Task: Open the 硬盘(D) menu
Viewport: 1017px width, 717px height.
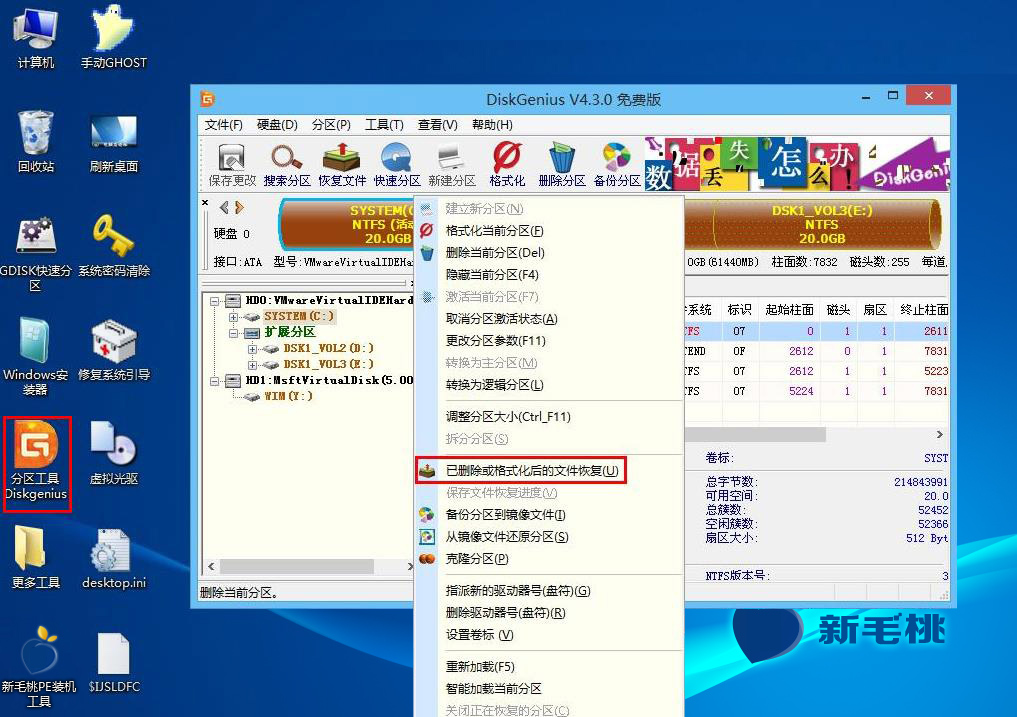Action: pyautogui.click(x=277, y=125)
